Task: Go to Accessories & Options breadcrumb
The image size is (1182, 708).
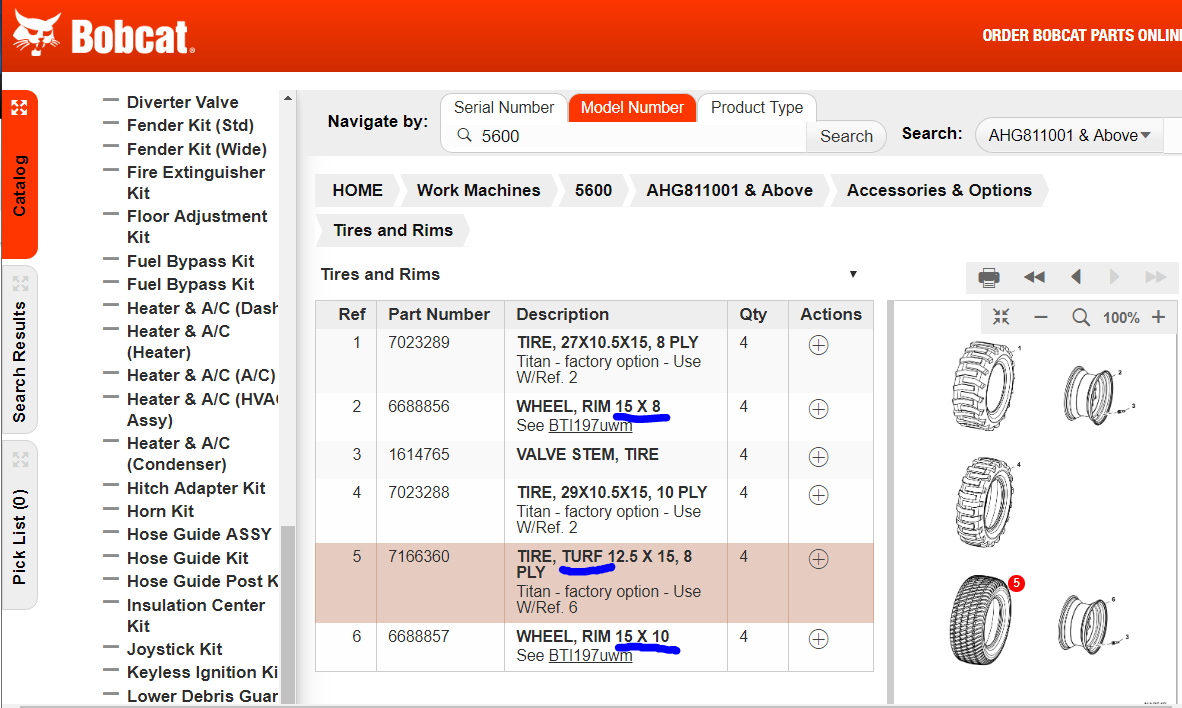Action: 939,190
